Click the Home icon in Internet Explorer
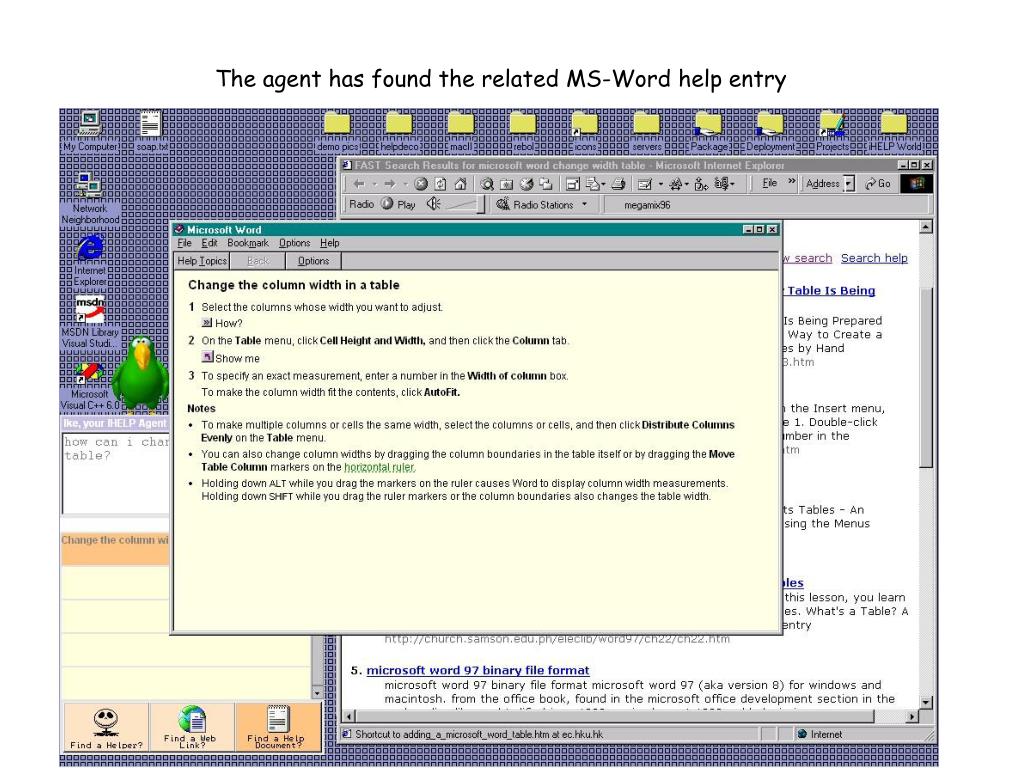 tap(460, 184)
